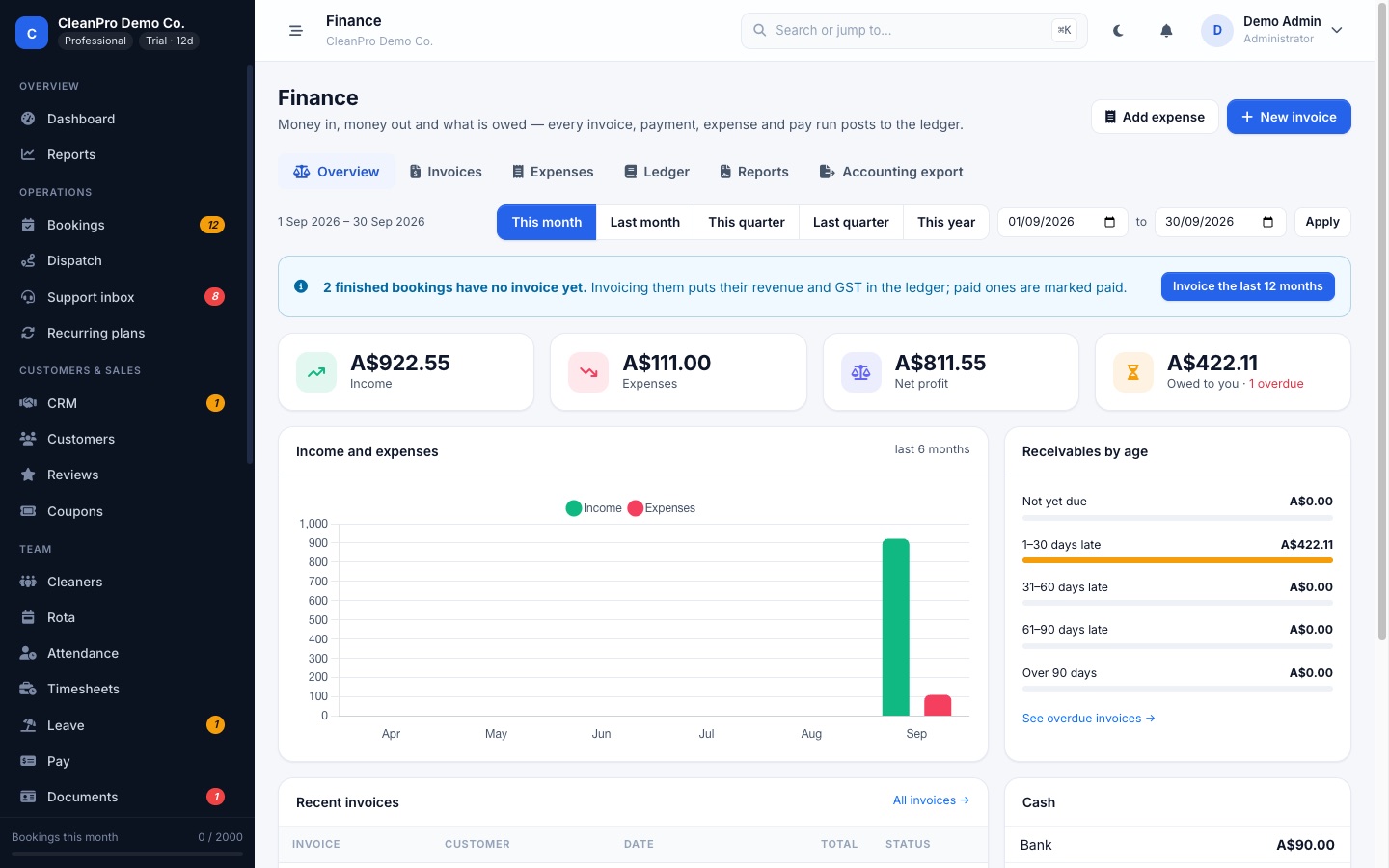Click the Net profit scales icon
Screen dimensions: 1389x868
861,372
